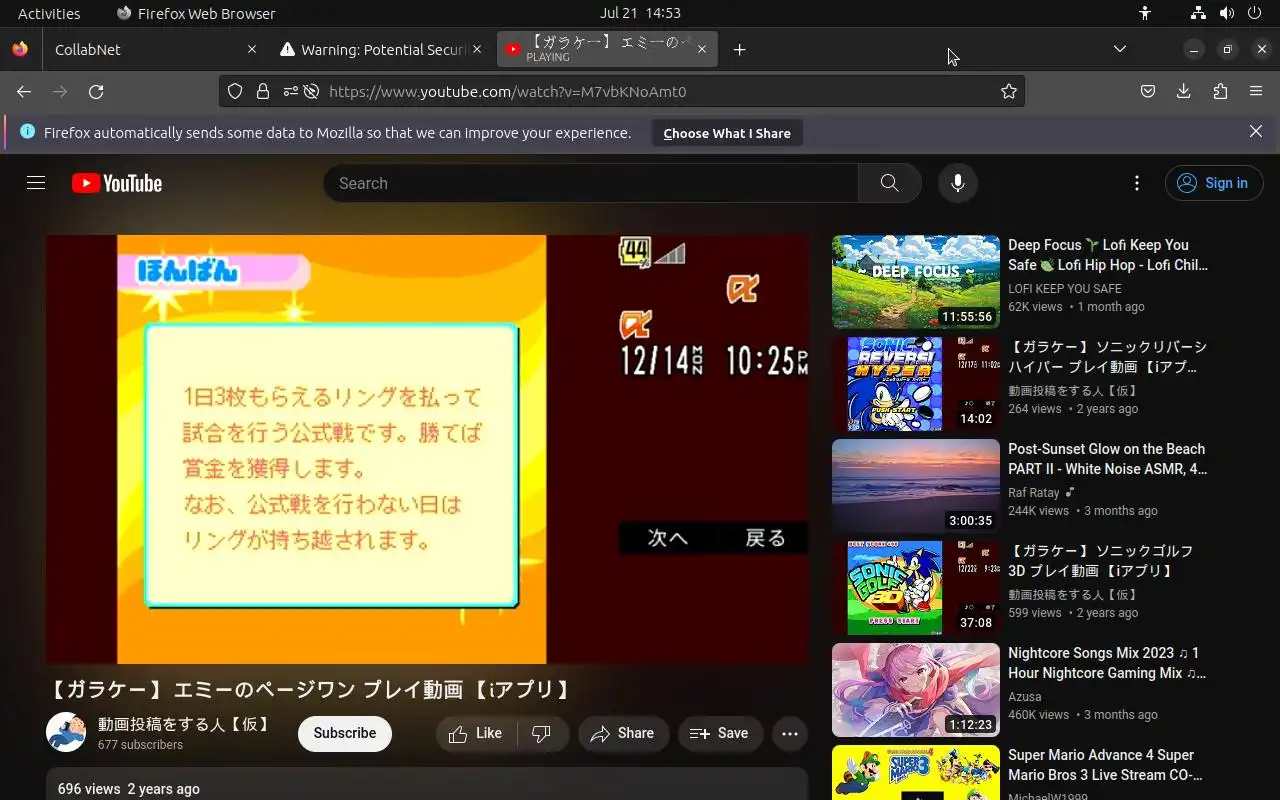Open Deep Focus Lofi video thumbnail
This screenshot has width=1280, height=800.
click(916, 282)
